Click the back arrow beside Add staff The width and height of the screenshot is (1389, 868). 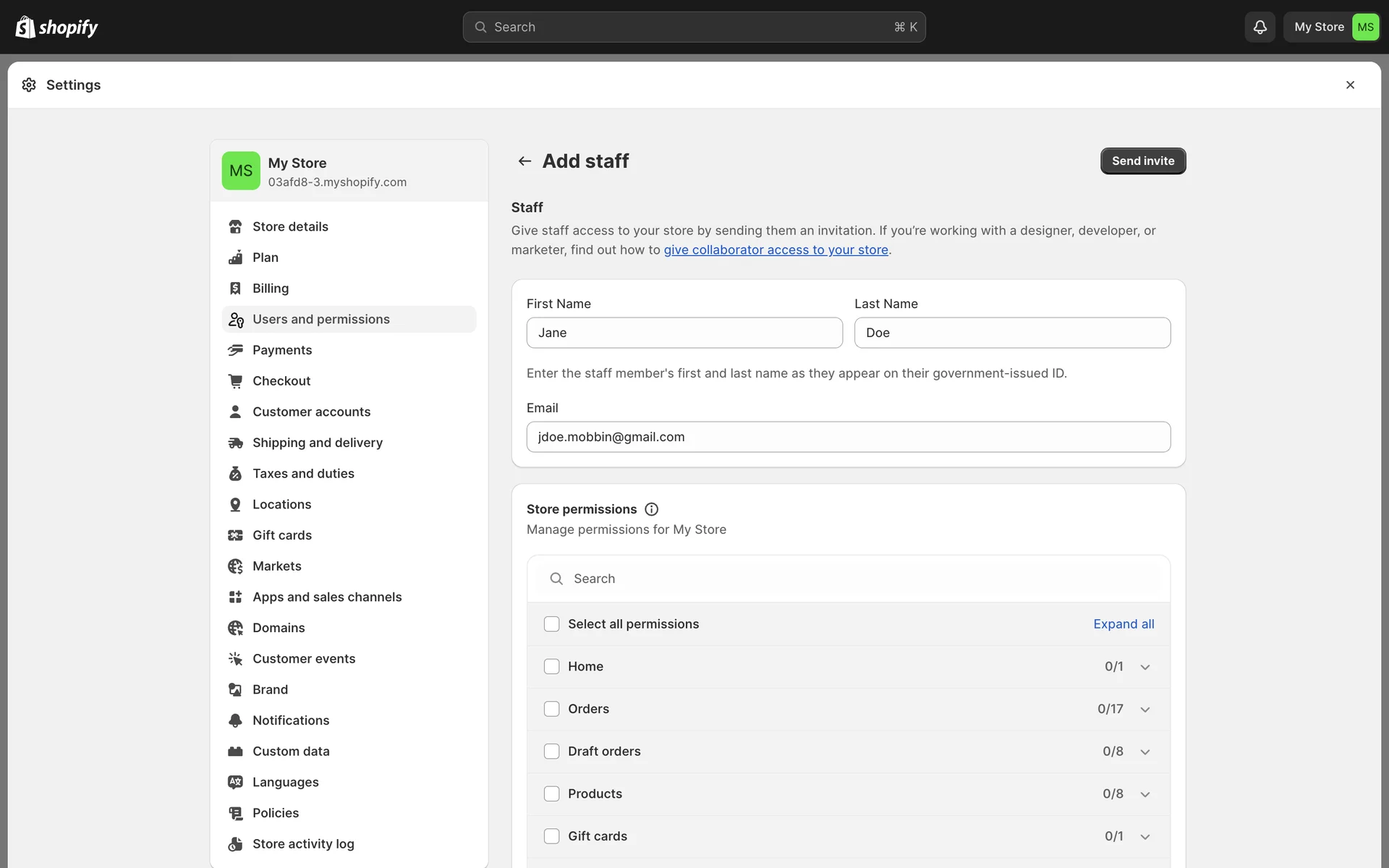(524, 161)
